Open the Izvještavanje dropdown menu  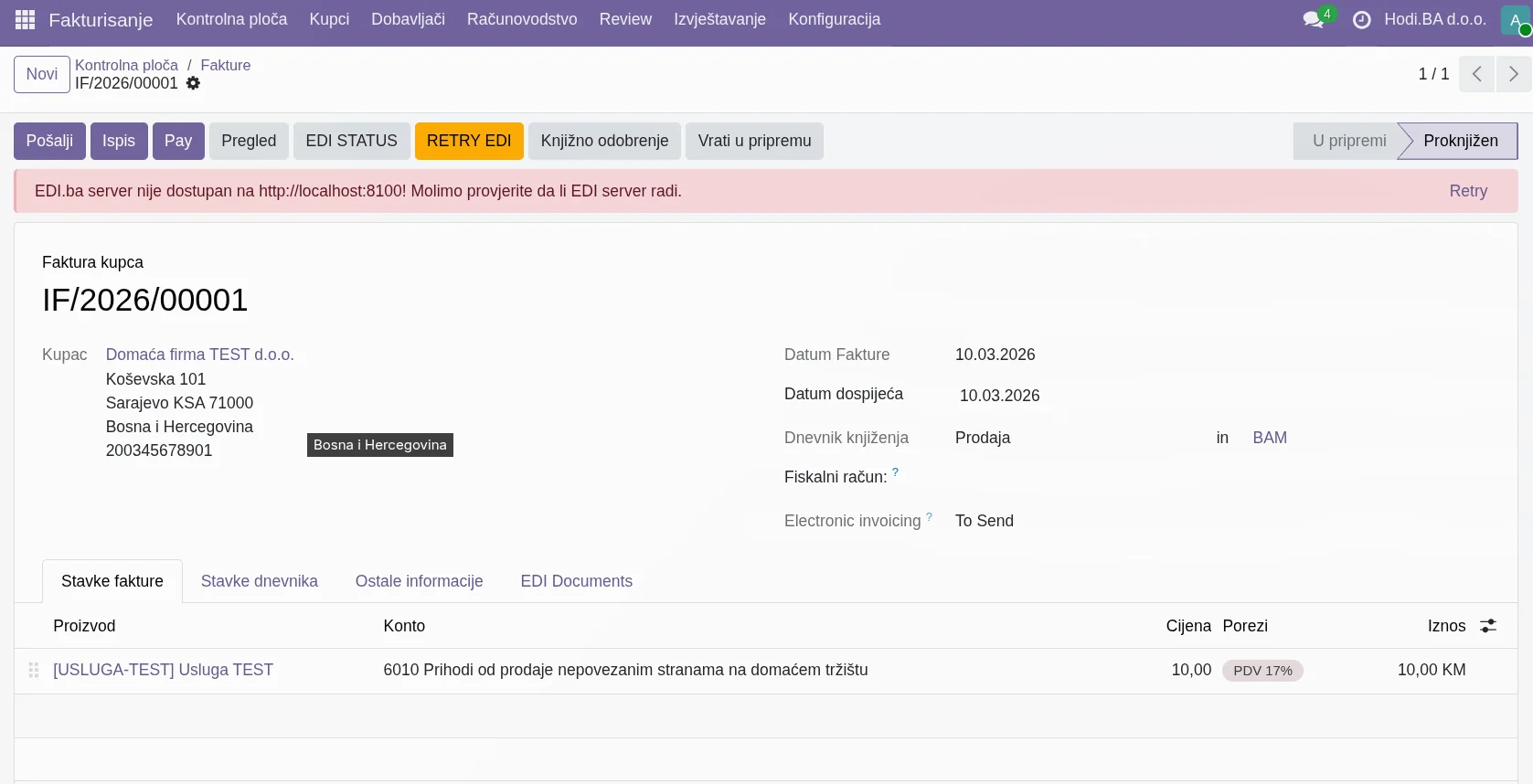719,19
